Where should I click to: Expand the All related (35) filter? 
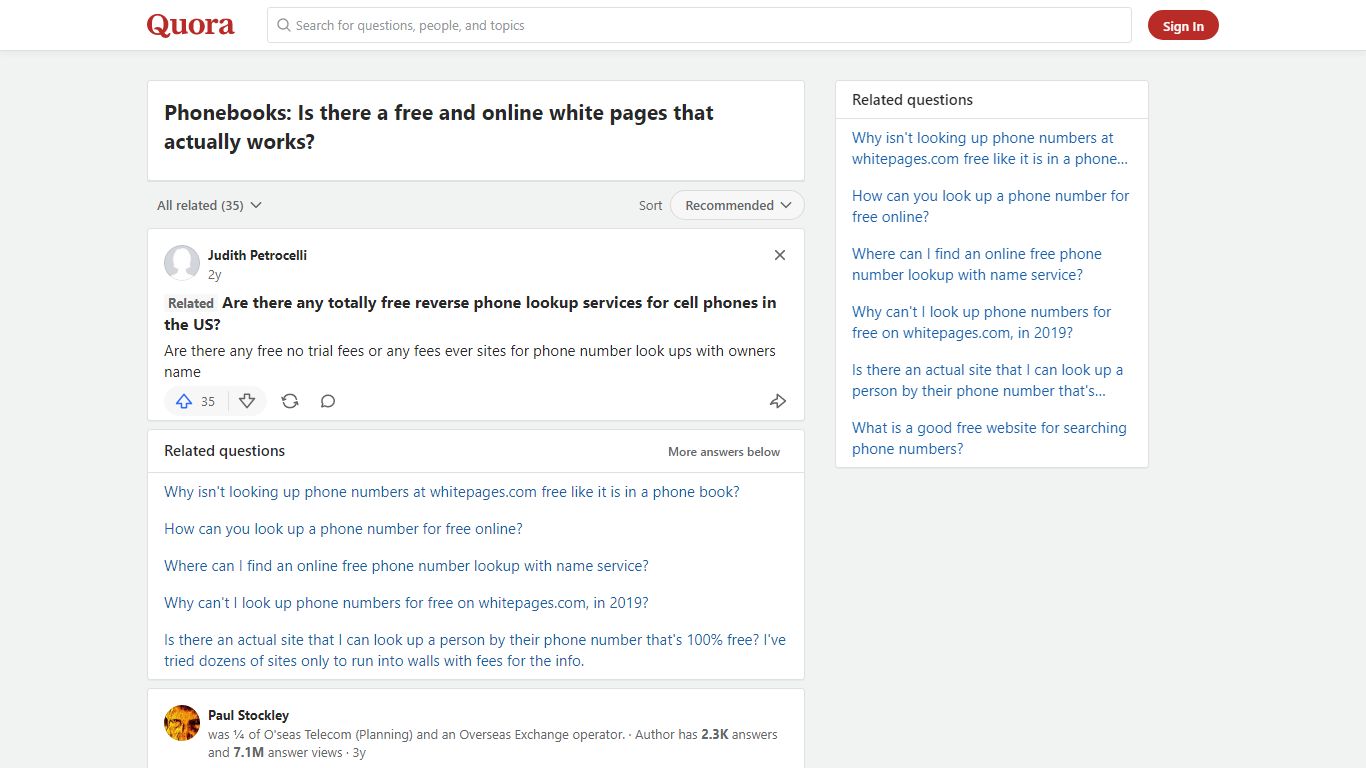[209, 205]
